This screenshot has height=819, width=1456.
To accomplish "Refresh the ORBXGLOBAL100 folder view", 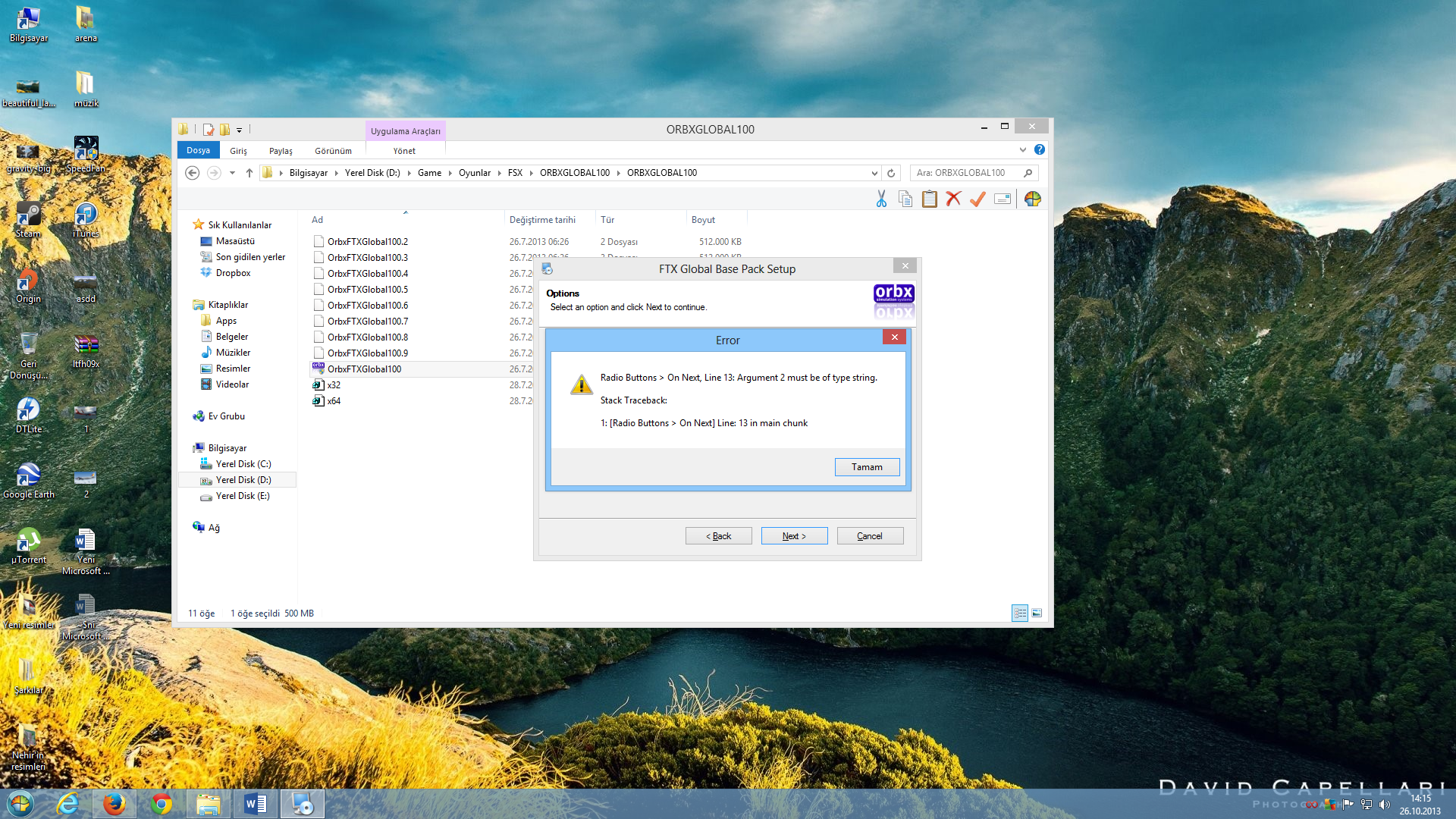I will coord(891,173).
